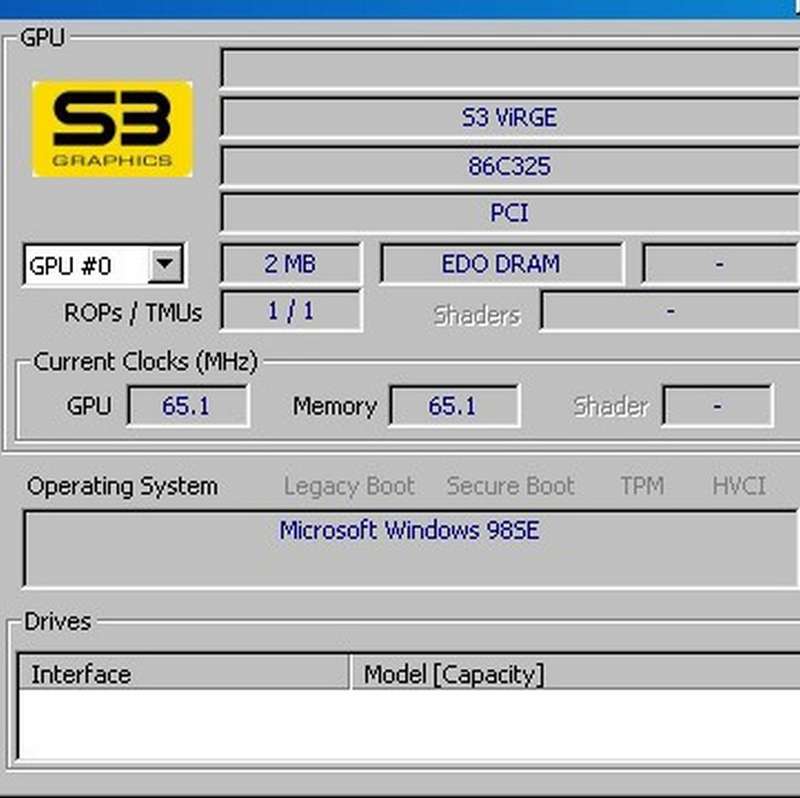Click the Legacy Boot indicator
The height and width of the screenshot is (798, 800).
(x=349, y=486)
